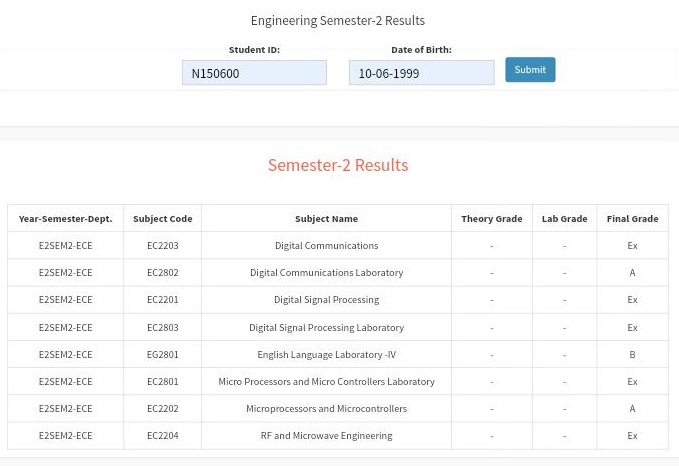The height and width of the screenshot is (466, 679).
Task: Click the RF and Microwave Engineering cell
Action: pyautogui.click(x=326, y=435)
